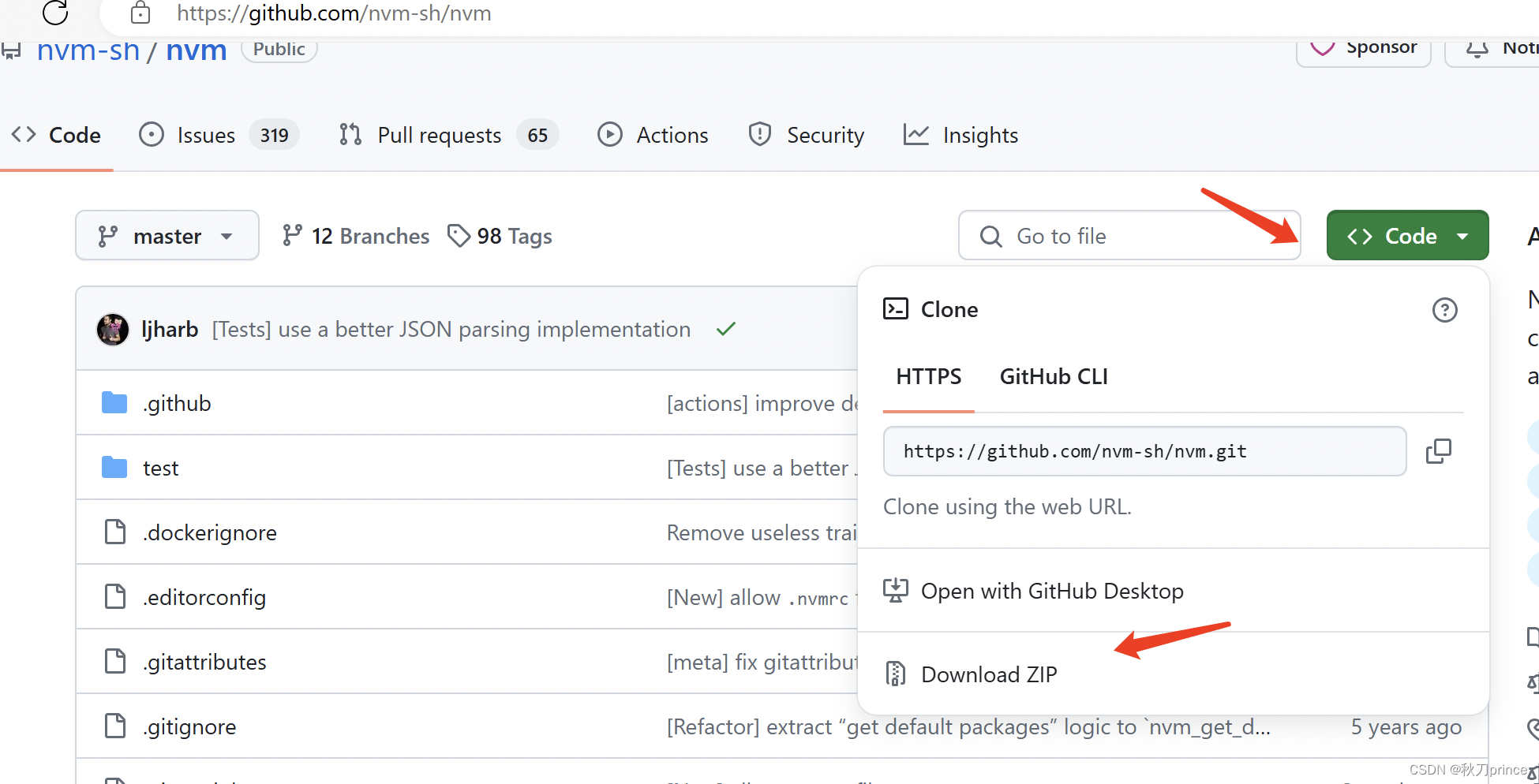Click the magnifier icon in Go to file
The image size is (1539, 784).
click(990, 236)
